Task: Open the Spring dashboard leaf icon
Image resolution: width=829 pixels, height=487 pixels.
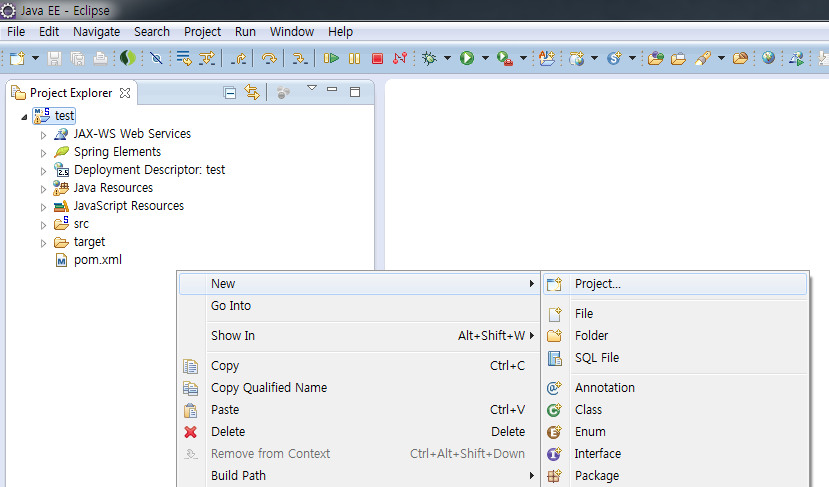Action: [127, 58]
